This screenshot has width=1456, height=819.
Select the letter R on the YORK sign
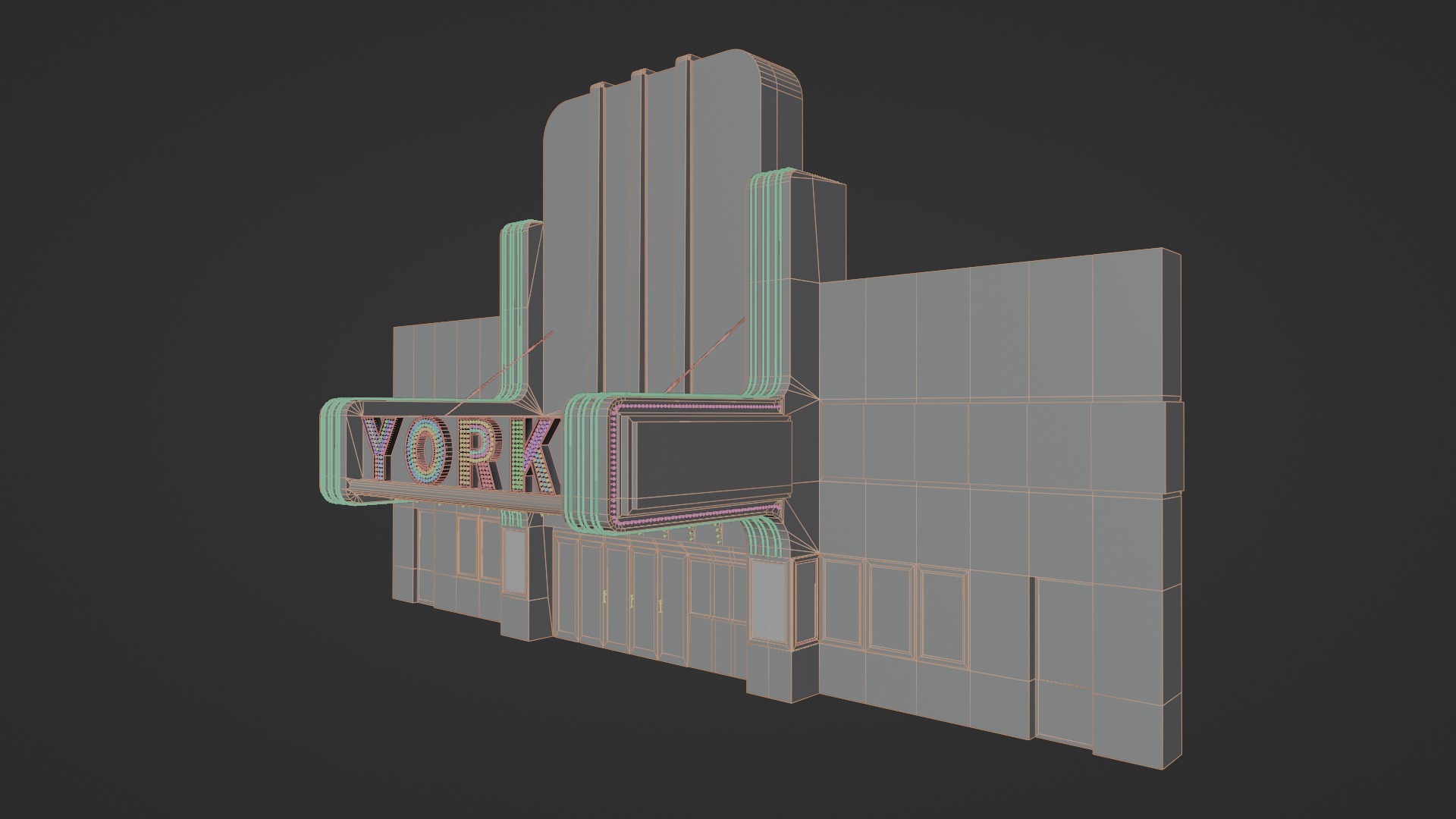pyautogui.click(x=481, y=454)
